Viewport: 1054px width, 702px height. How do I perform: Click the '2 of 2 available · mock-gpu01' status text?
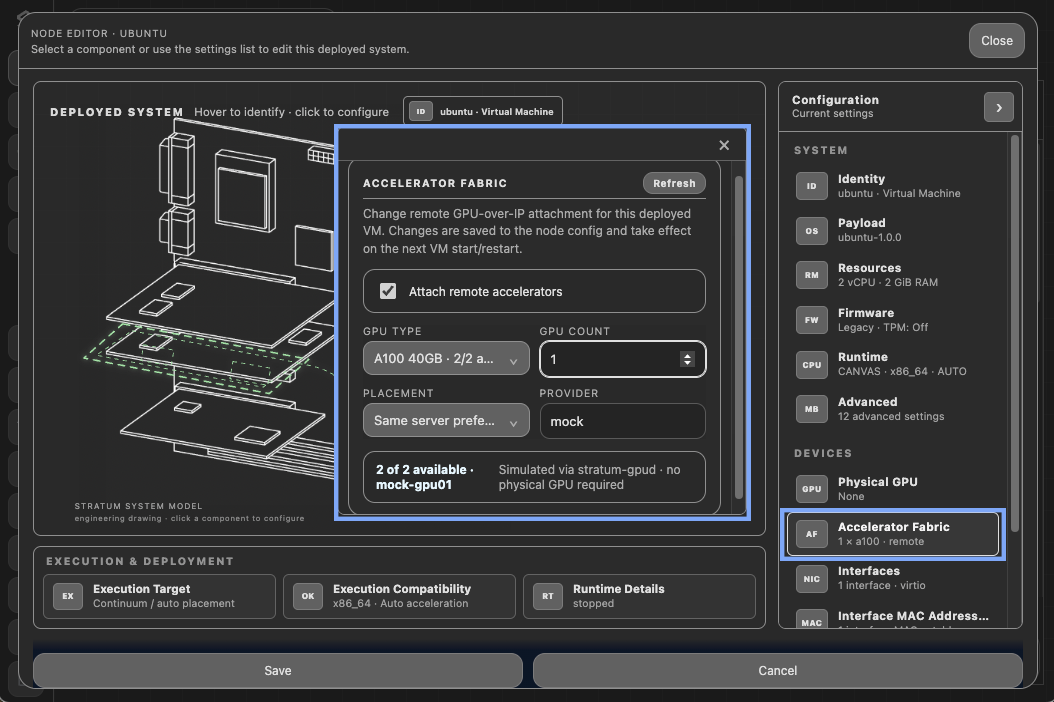[425, 477]
